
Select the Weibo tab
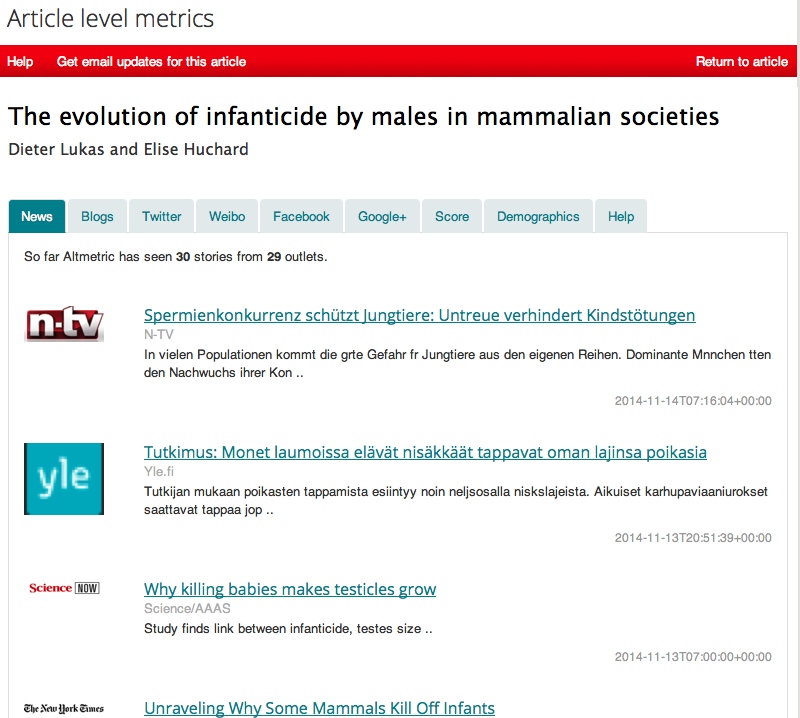(227, 216)
